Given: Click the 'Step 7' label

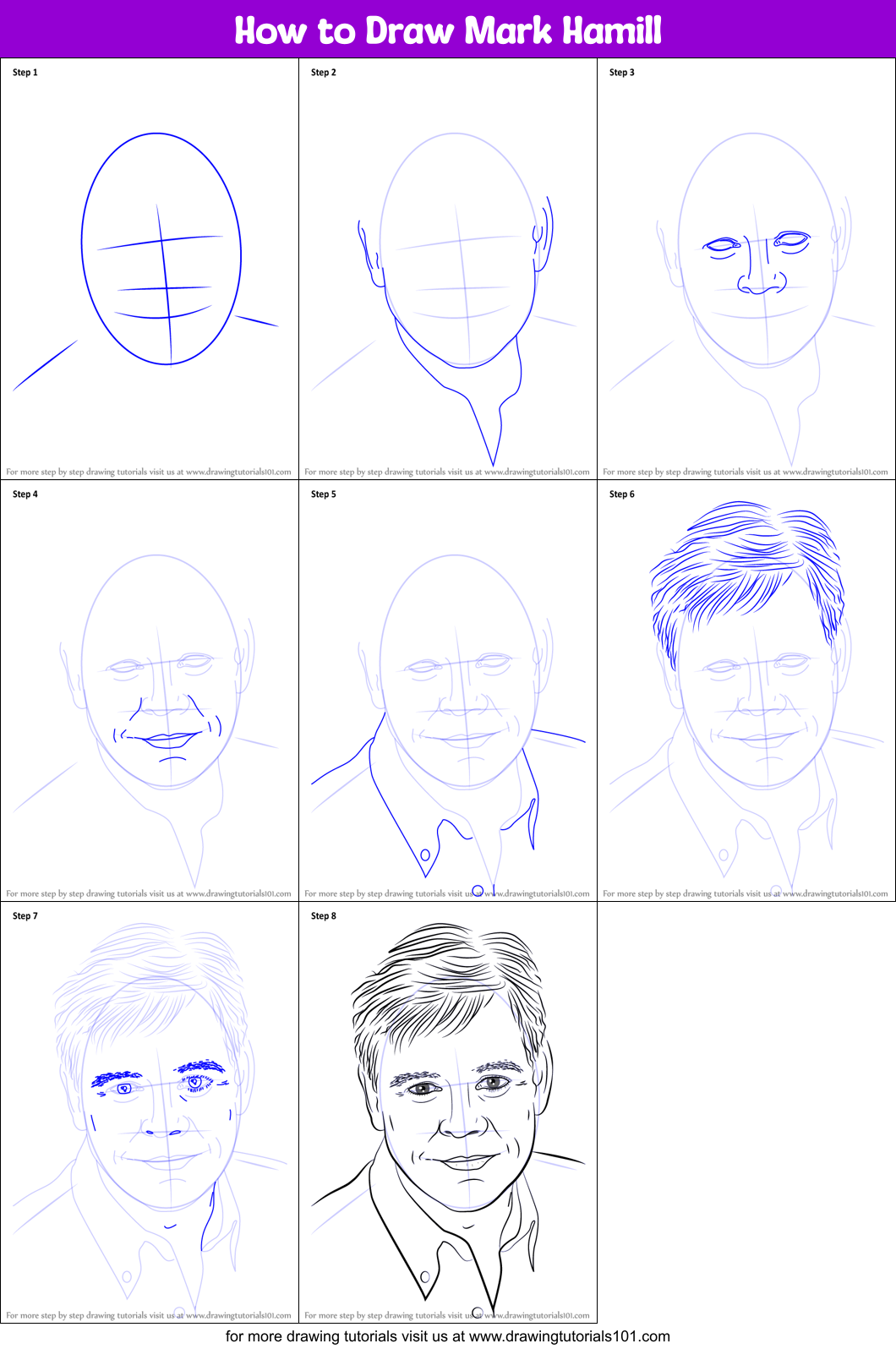Looking at the screenshot, I should (25, 916).
